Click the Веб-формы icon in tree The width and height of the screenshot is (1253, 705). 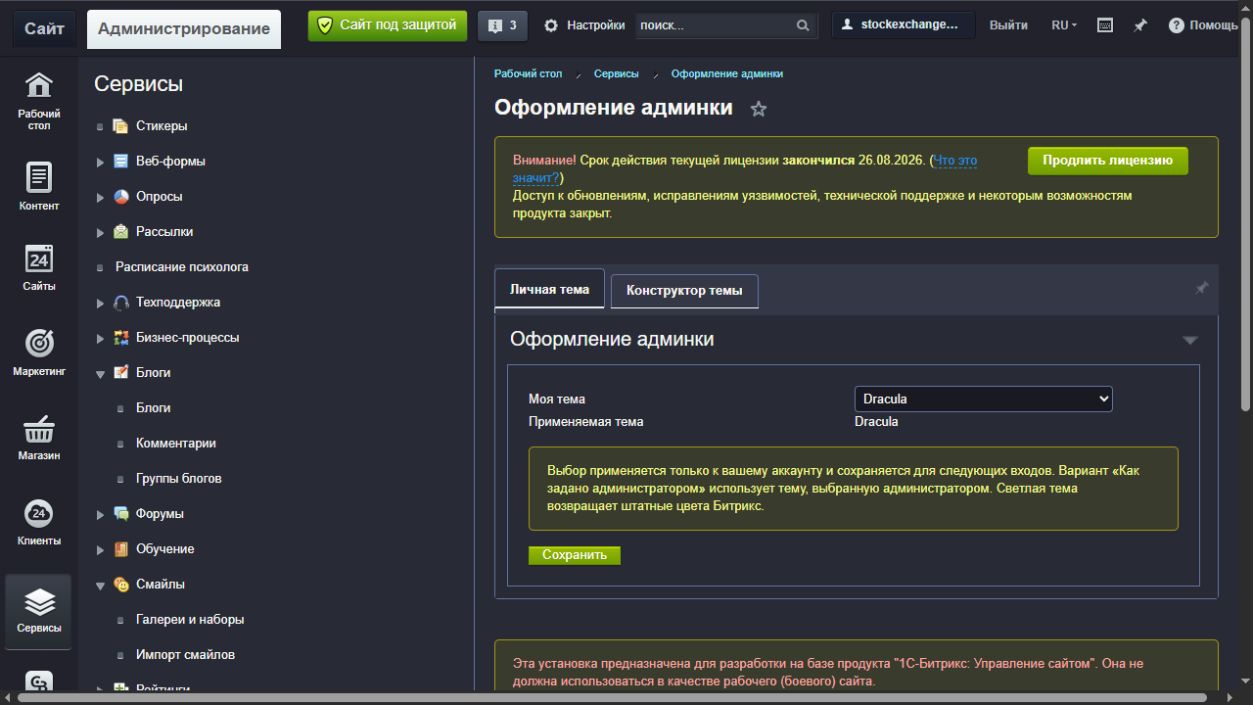tap(120, 161)
